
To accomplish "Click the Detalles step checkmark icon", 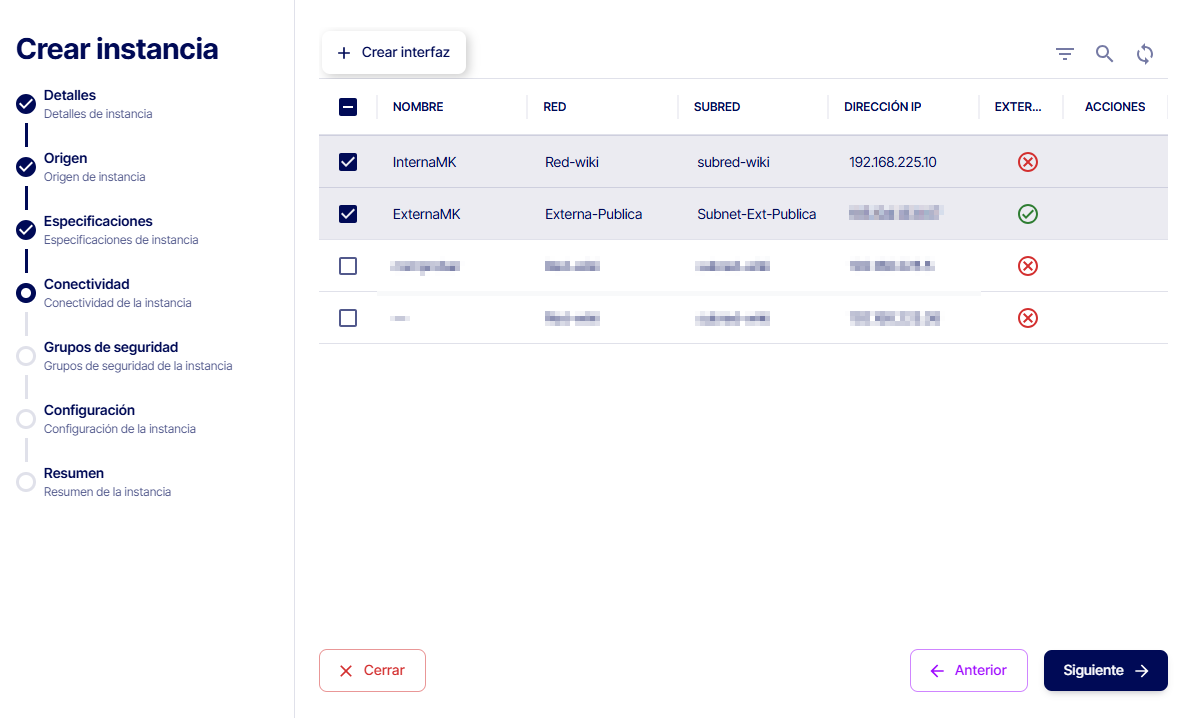I will pyautogui.click(x=26, y=104).
